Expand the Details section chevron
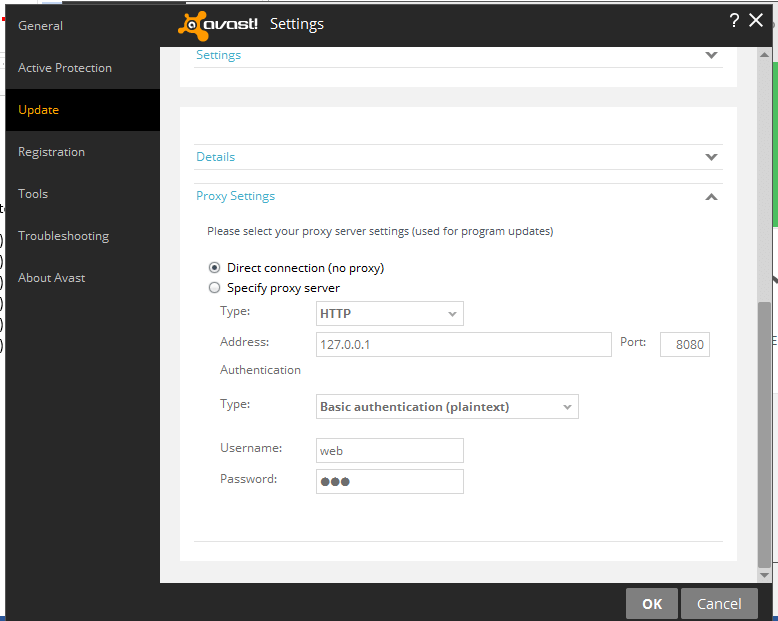 (711, 157)
